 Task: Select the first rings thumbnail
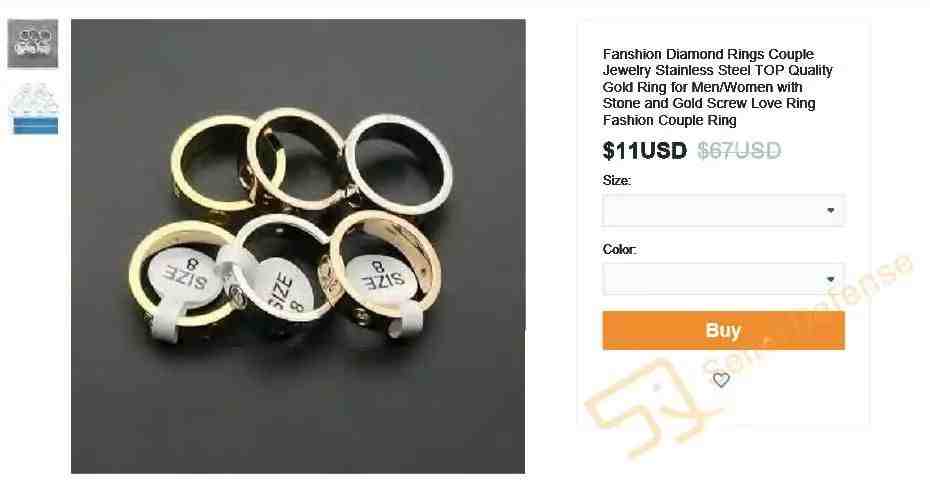33,43
